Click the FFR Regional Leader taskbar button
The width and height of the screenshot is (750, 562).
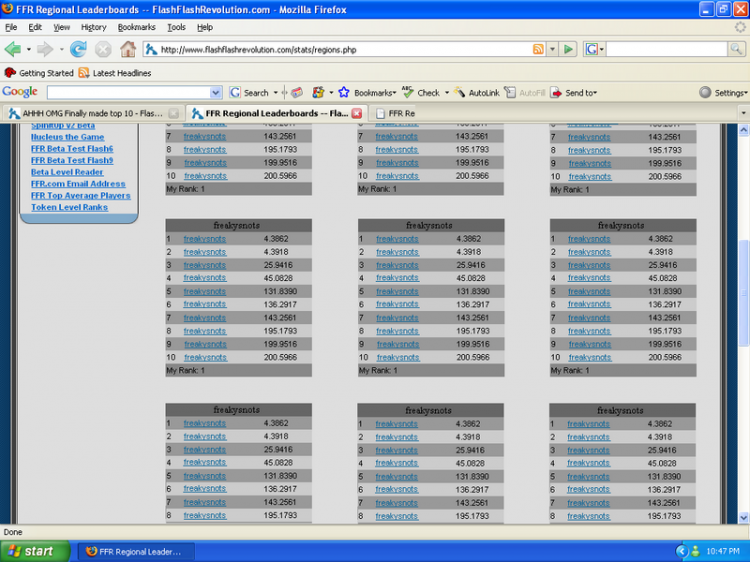[x=136, y=551]
